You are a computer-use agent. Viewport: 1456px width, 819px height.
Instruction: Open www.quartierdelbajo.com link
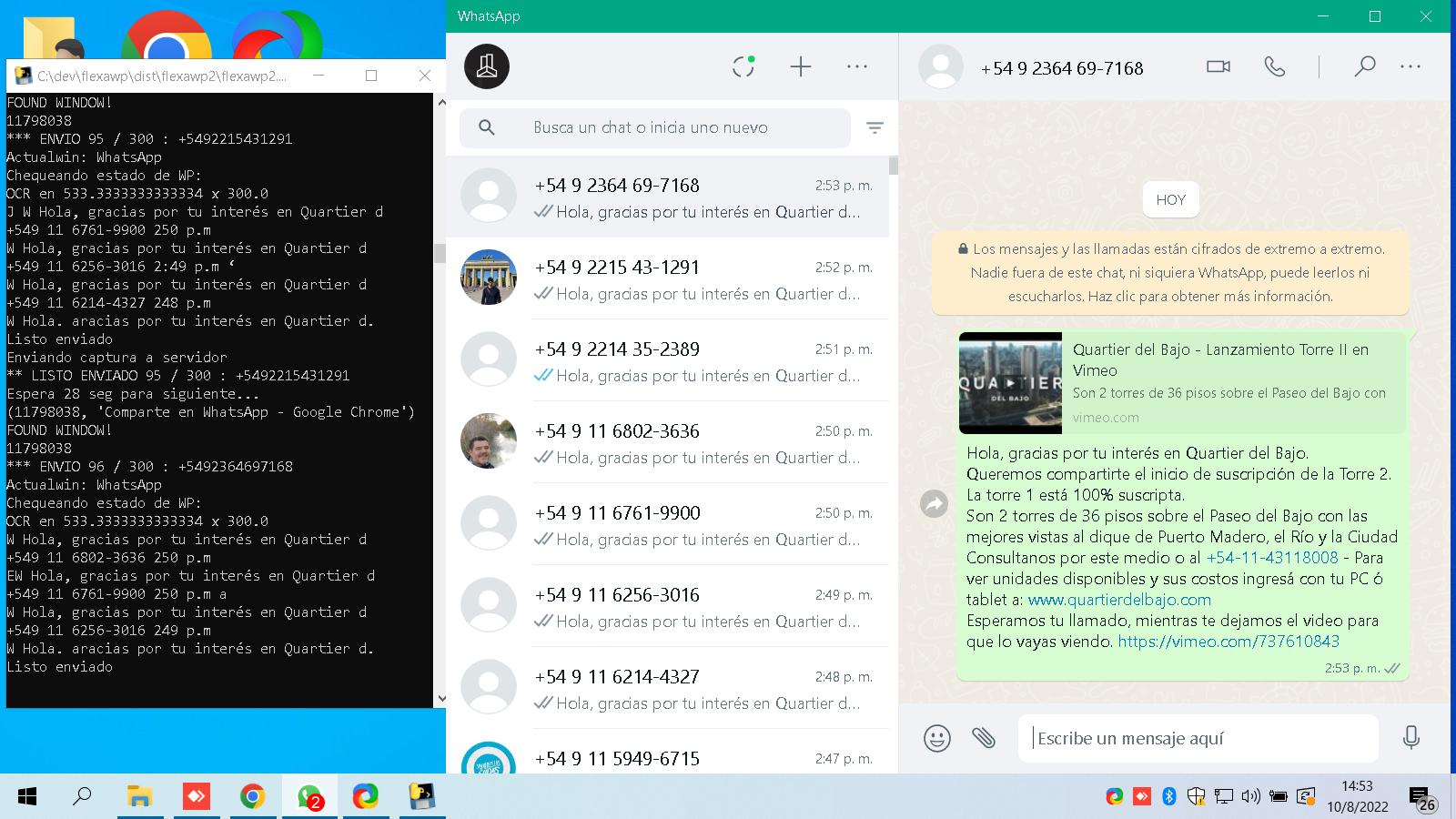tap(1119, 600)
